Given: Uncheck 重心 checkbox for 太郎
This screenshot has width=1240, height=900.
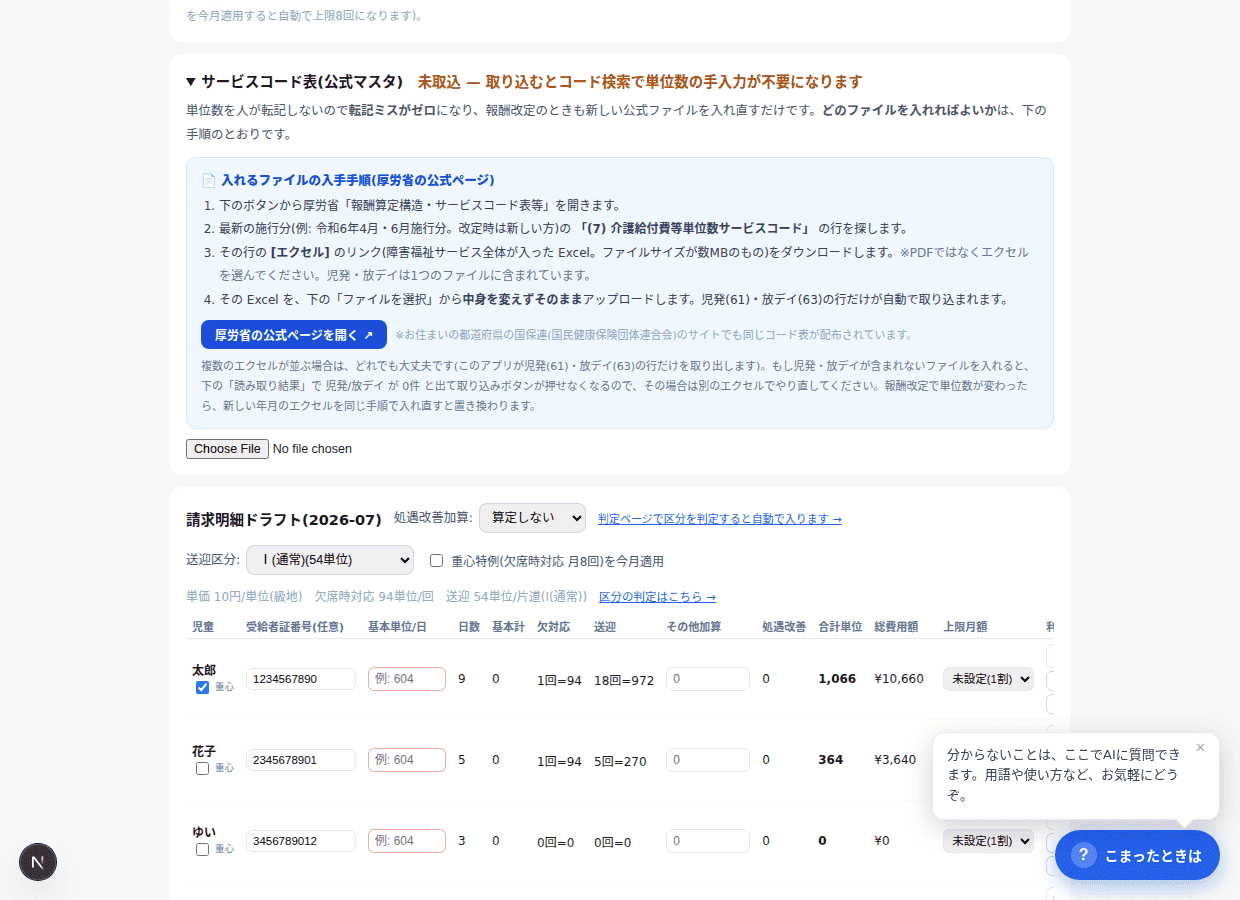Looking at the screenshot, I should 202,687.
